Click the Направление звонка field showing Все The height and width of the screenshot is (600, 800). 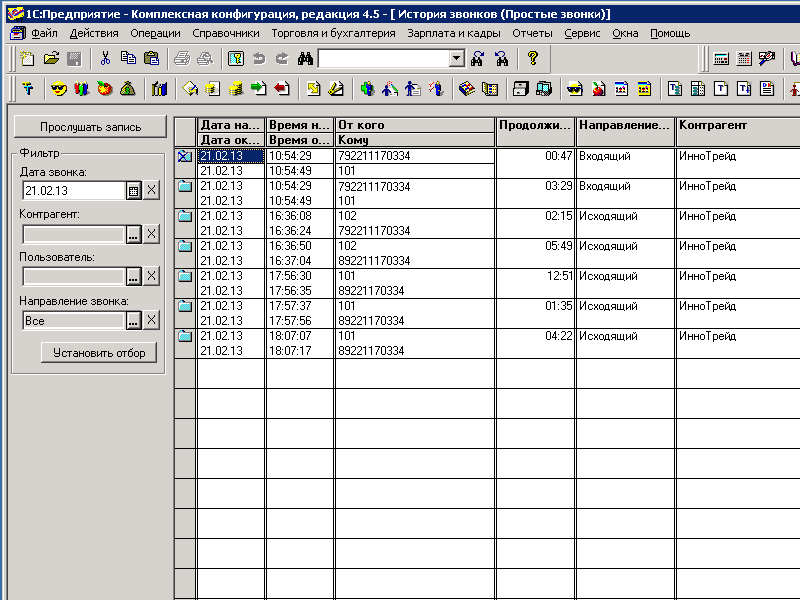click(74, 321)
